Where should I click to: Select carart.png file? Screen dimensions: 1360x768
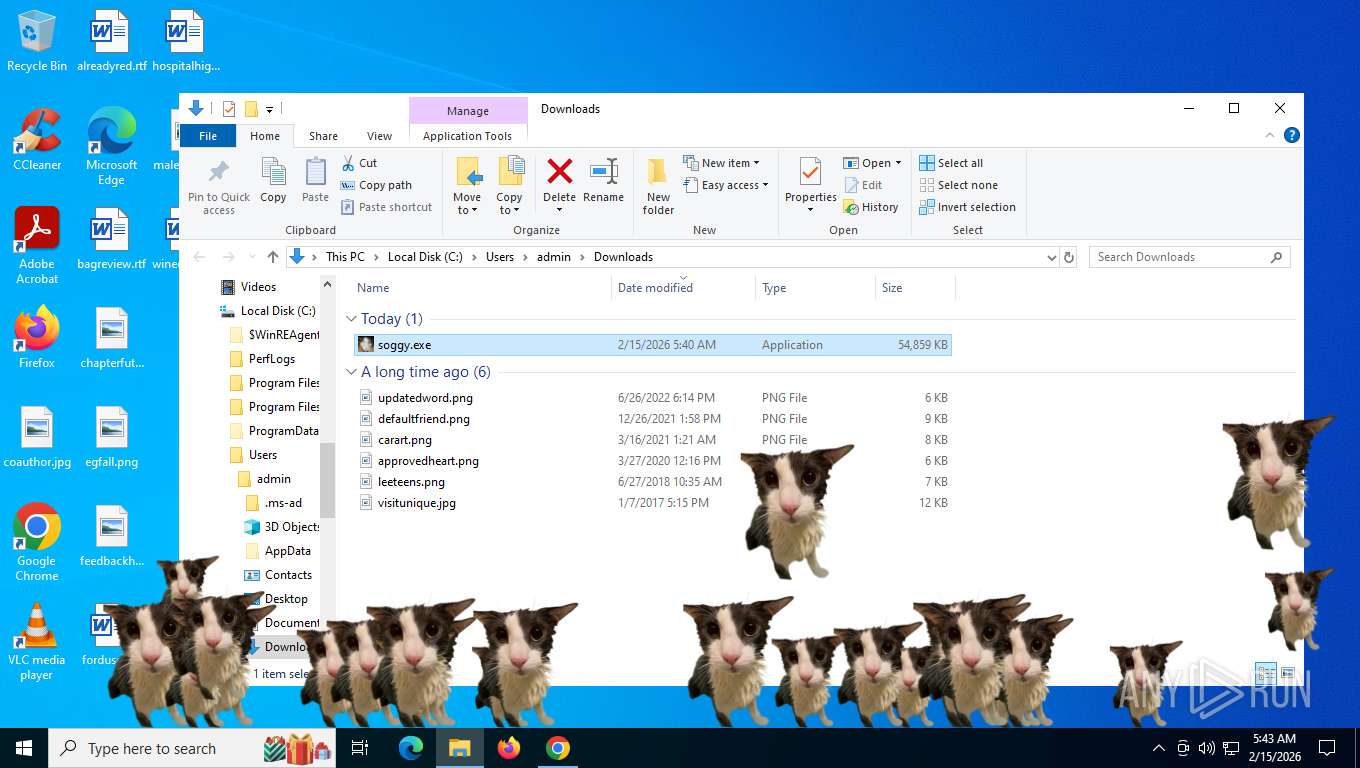coord(653,440)
